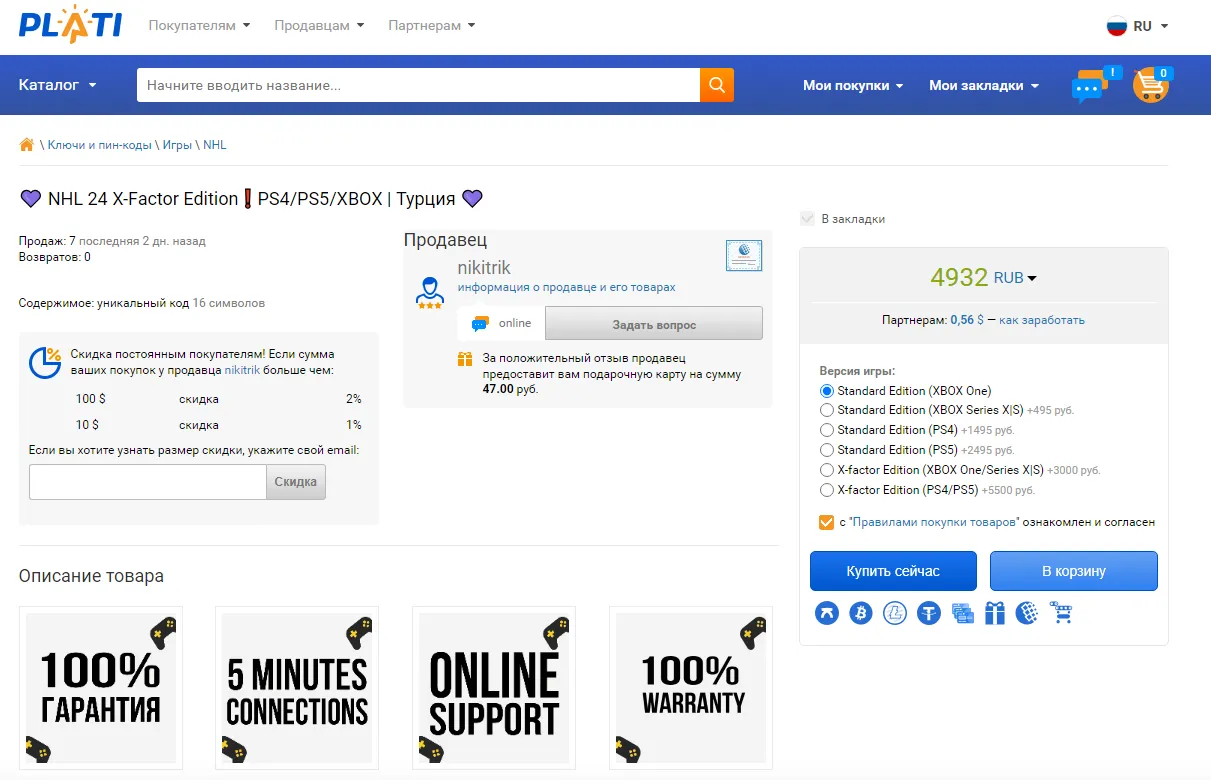Click 'Купить сейчас' button
This screenshot has height=780, width=1211.
click(893, 571)
